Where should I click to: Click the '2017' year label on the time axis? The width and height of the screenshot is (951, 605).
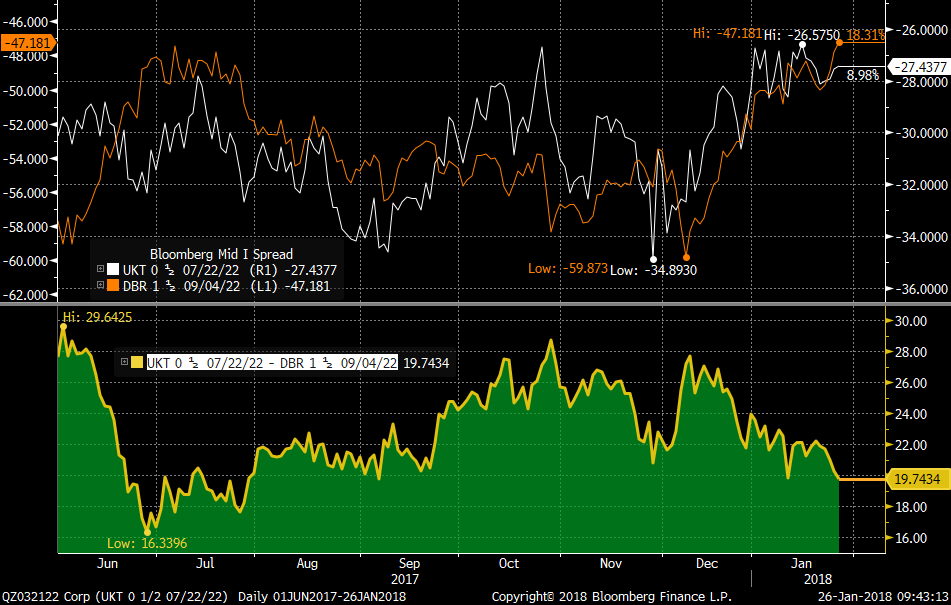(x=405, y=579)
